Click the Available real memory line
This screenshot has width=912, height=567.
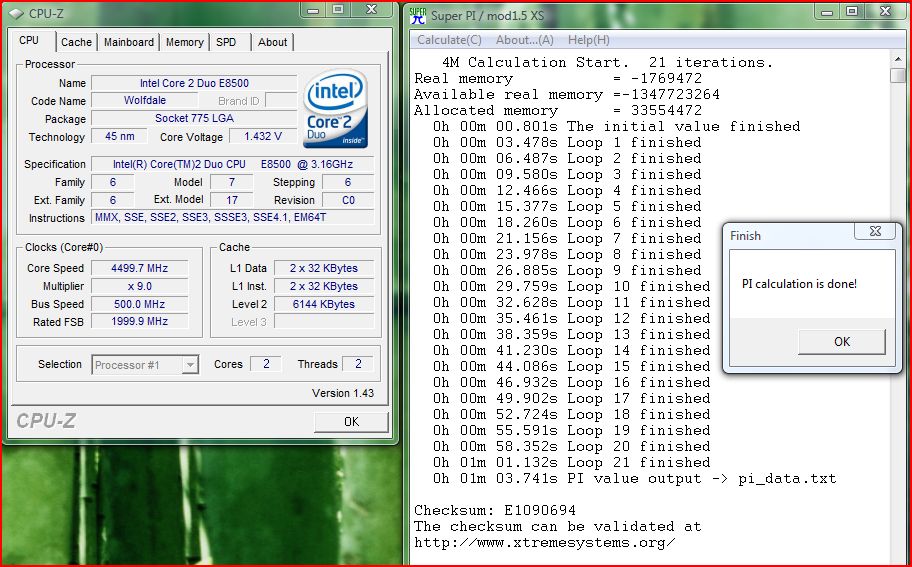(567, 94)
